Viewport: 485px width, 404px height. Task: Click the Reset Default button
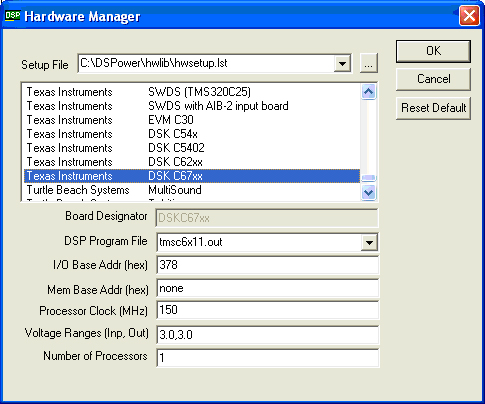coord(433,108)
